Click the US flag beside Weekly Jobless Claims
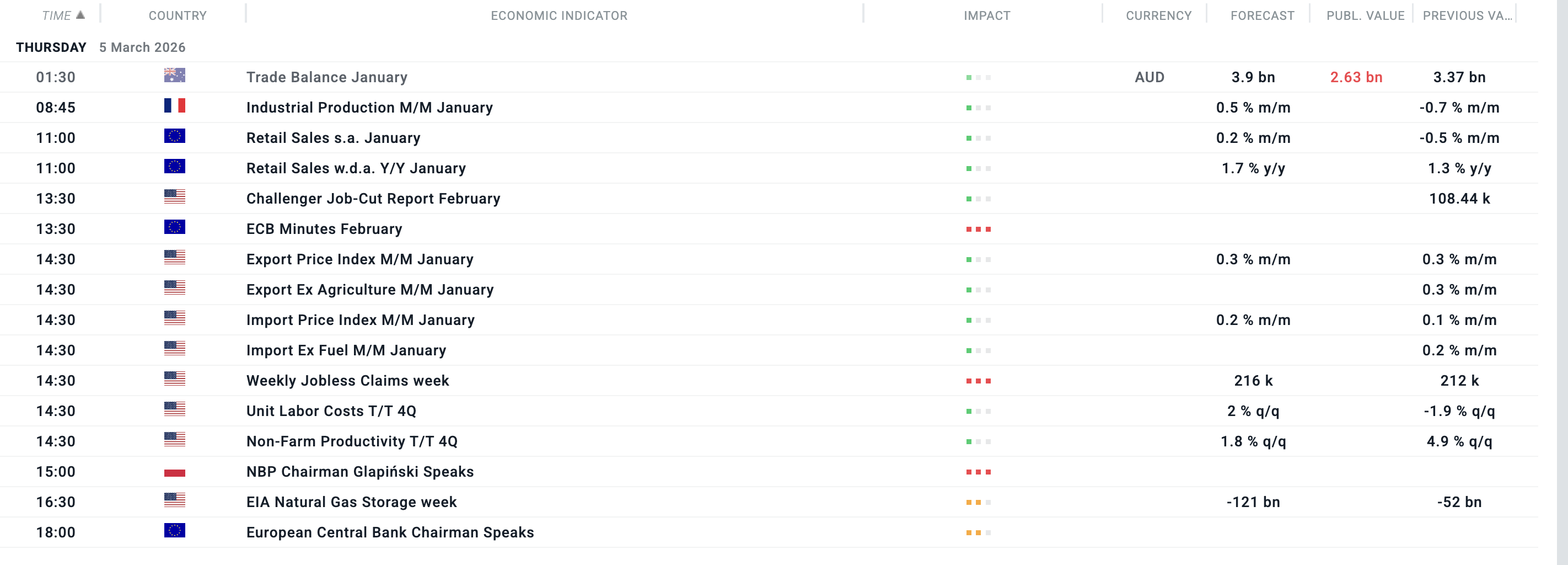Viewport: 1568px width, 565px height. click(x=175, y=379)
